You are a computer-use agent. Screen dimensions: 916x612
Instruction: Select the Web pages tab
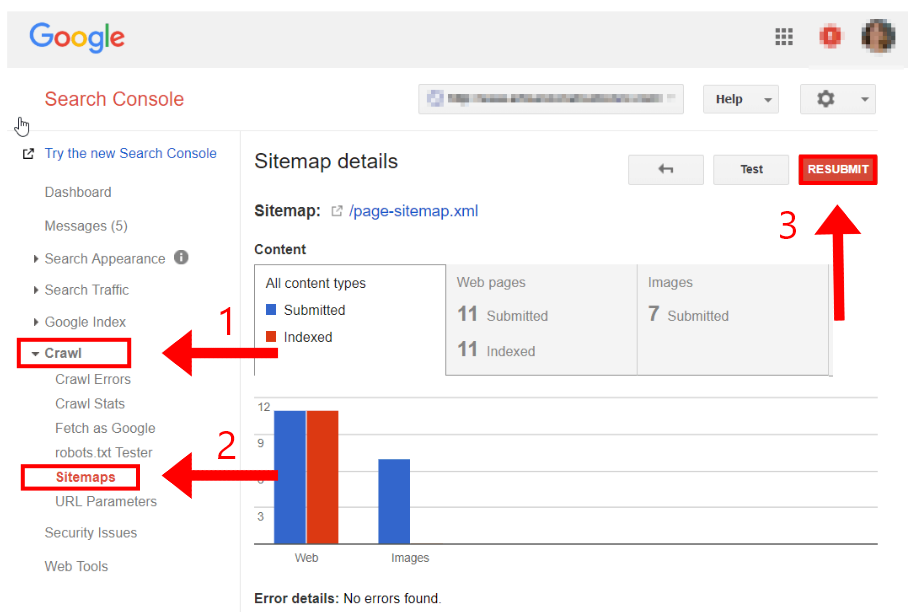pyautogui.click(x=542, y=319)
